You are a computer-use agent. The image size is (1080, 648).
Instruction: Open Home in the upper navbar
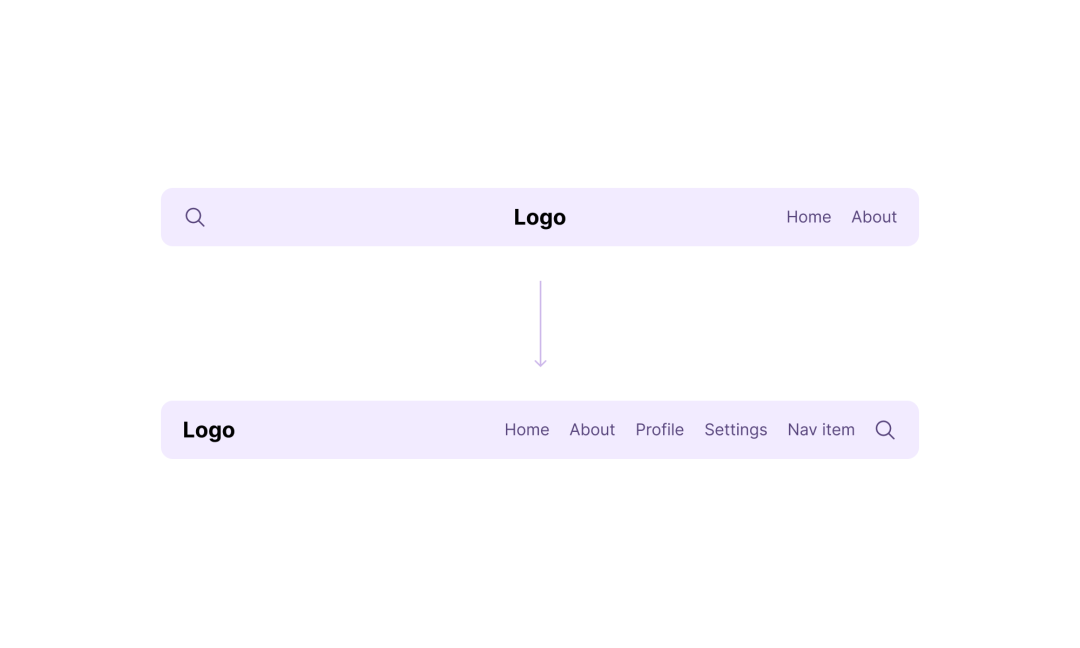point(809,217)
